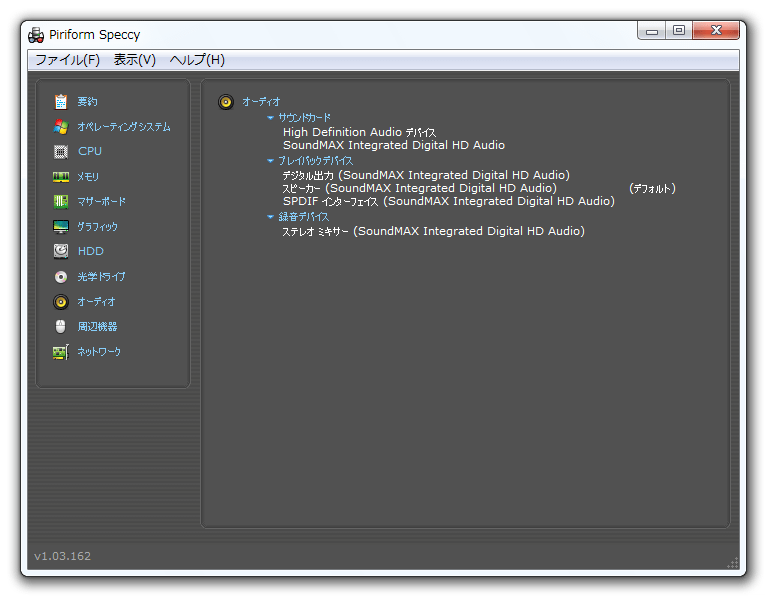
Task: Open the 表示(V) menu
Action: (x=135, y=60)
